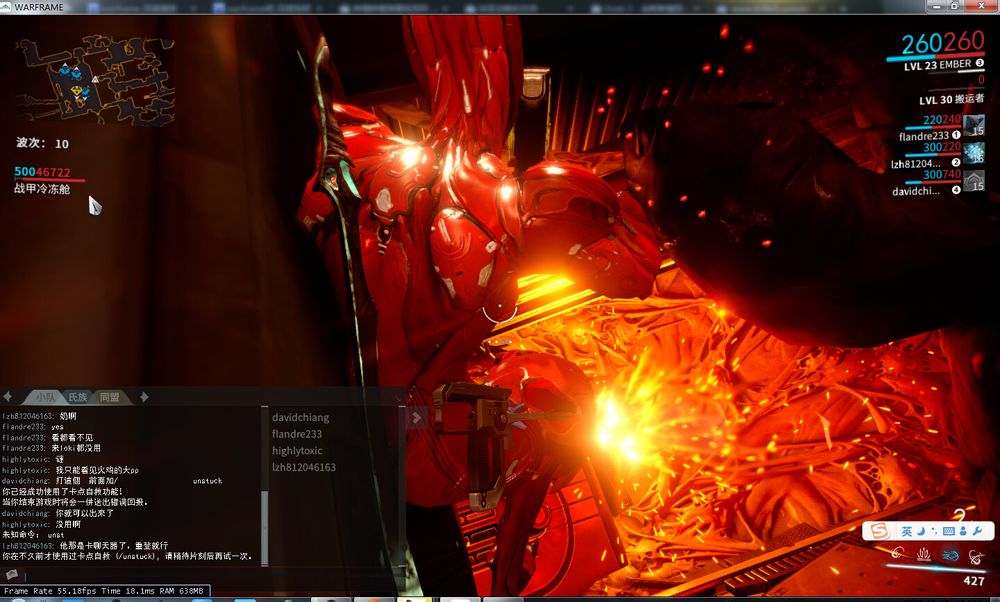Click the aiming reticle at screen center
Image resolution: width=1000 pixels, height=602 pixels.
point(499,311)
